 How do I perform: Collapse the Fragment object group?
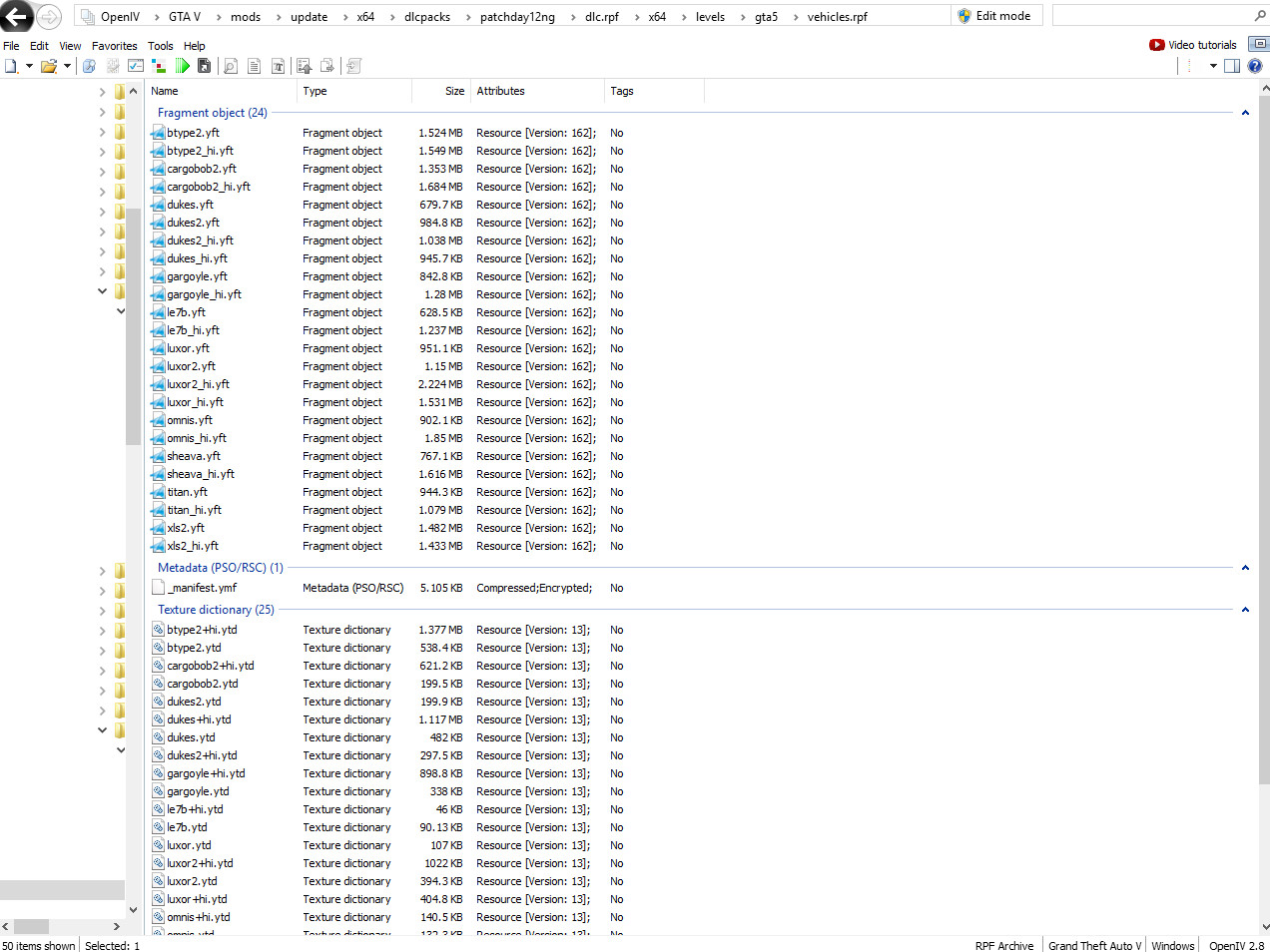click(1245, 113)
